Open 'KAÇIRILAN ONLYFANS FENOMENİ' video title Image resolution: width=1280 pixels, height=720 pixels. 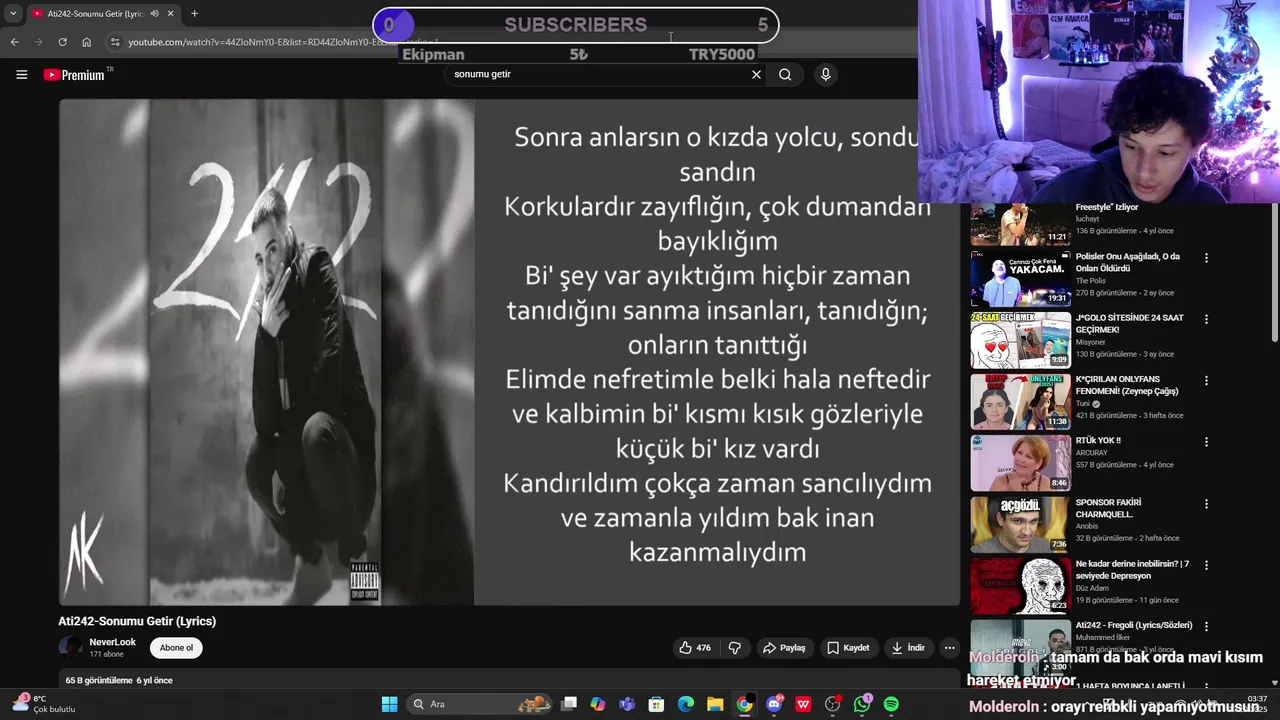tap(1127, 385)
